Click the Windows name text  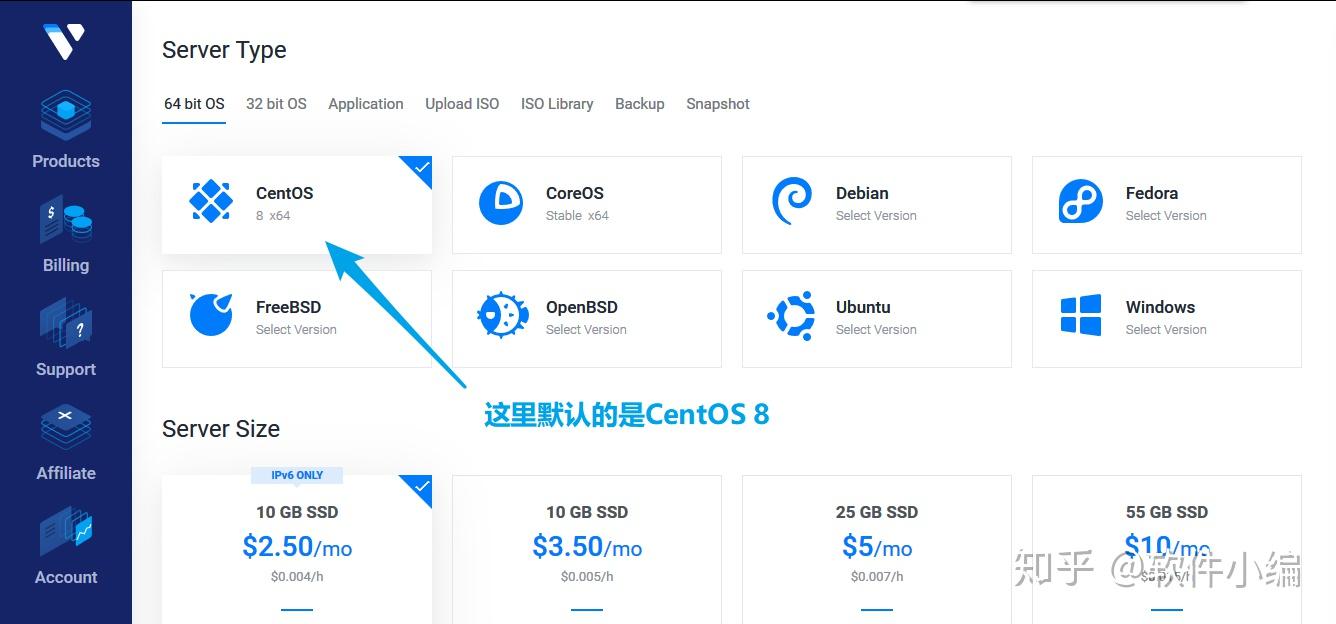click(x=1160, y=307)
